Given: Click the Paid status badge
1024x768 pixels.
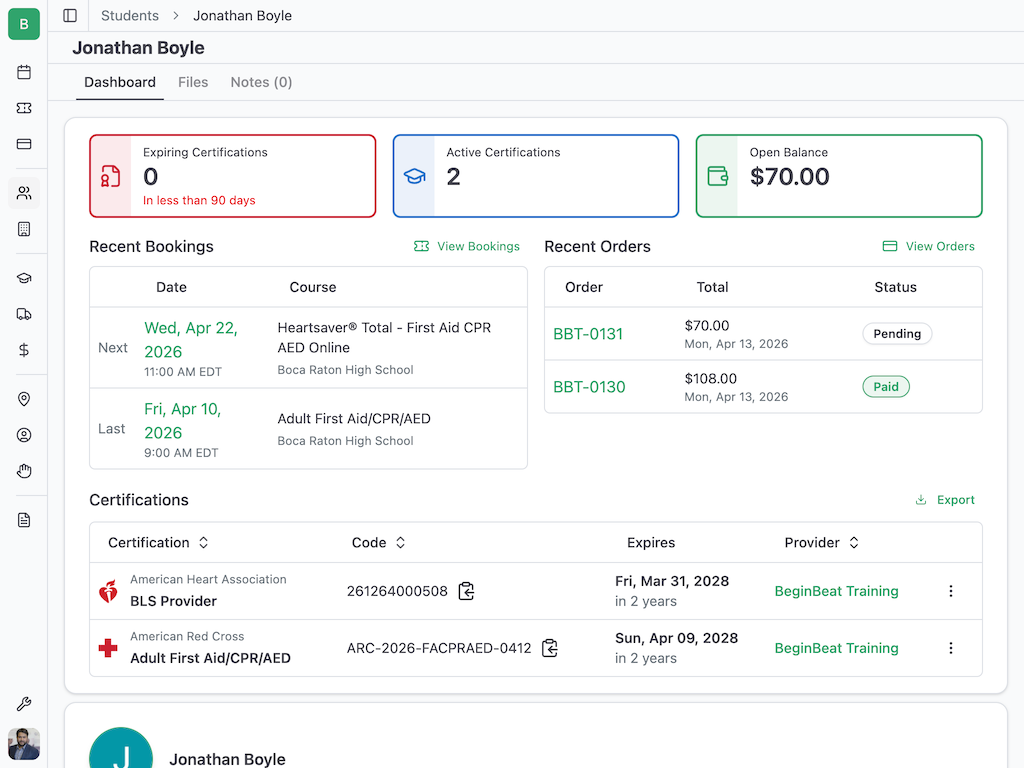Looking at the screenshot, I should click(x=886, y=387).
